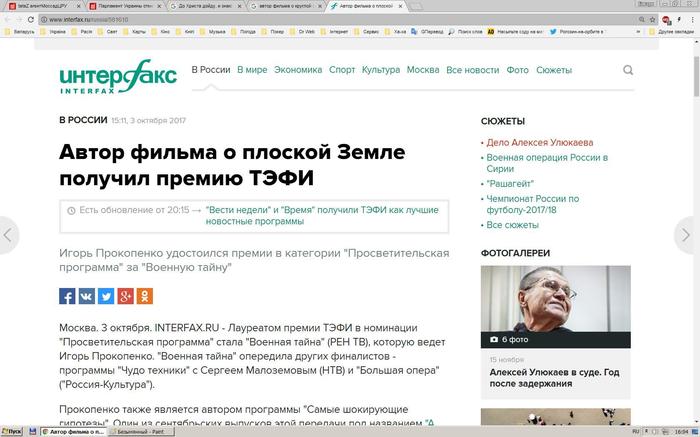Share article on Twitter

pos(106,296)
